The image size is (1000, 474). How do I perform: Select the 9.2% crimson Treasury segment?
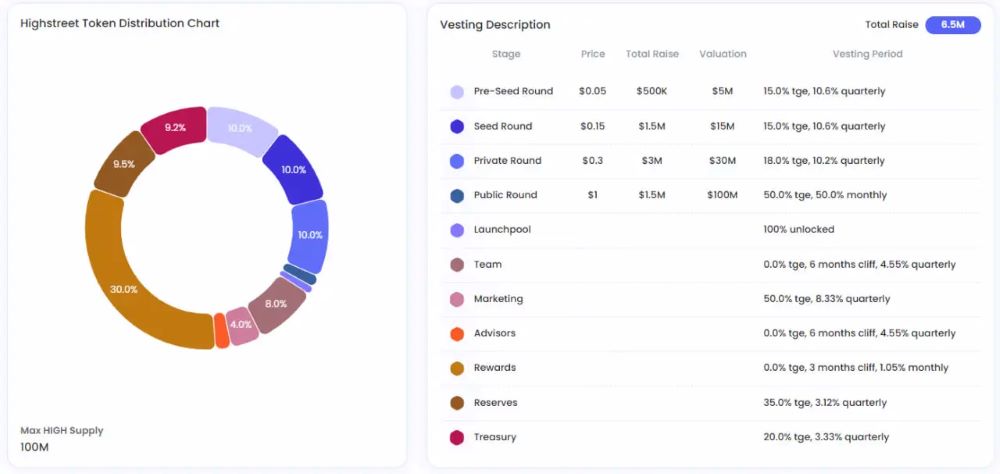(x=174, y=128)
